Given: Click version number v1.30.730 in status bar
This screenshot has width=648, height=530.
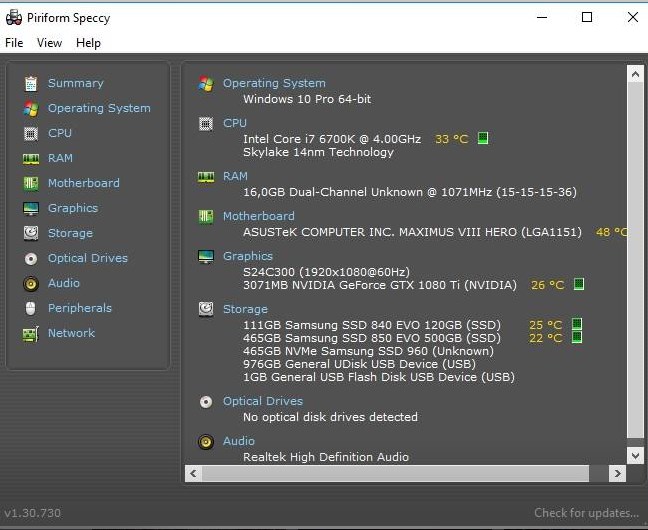Looking at the screenshot, I should tap(32, 513).
